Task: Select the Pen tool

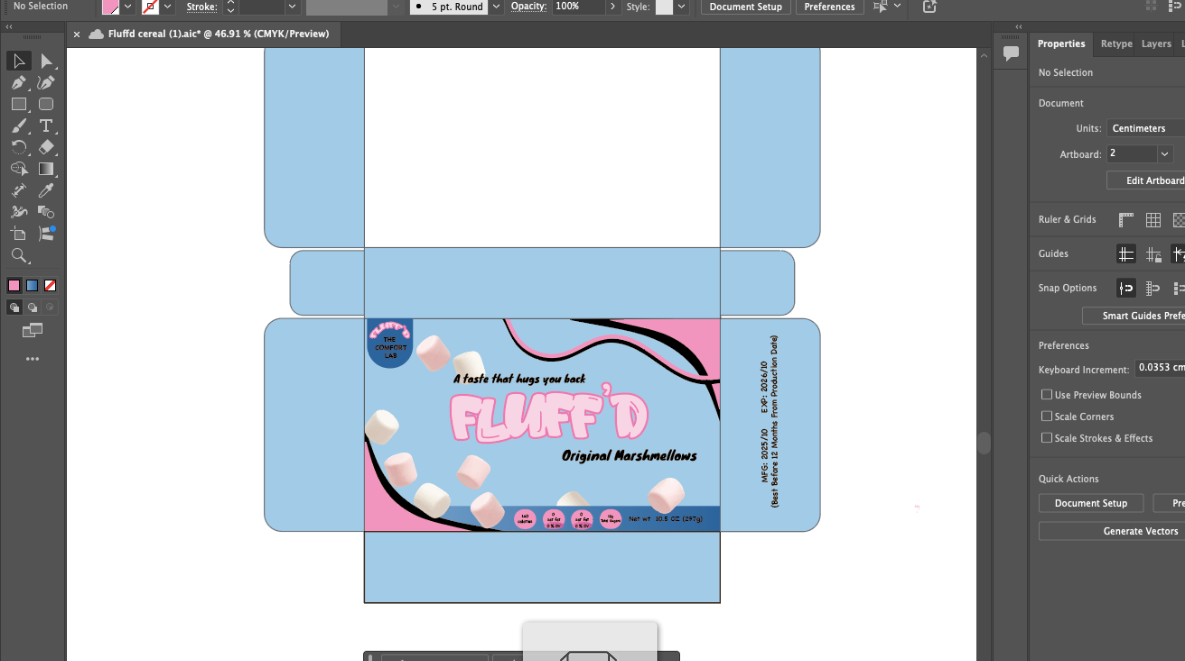Action: (x=19, y=82)
